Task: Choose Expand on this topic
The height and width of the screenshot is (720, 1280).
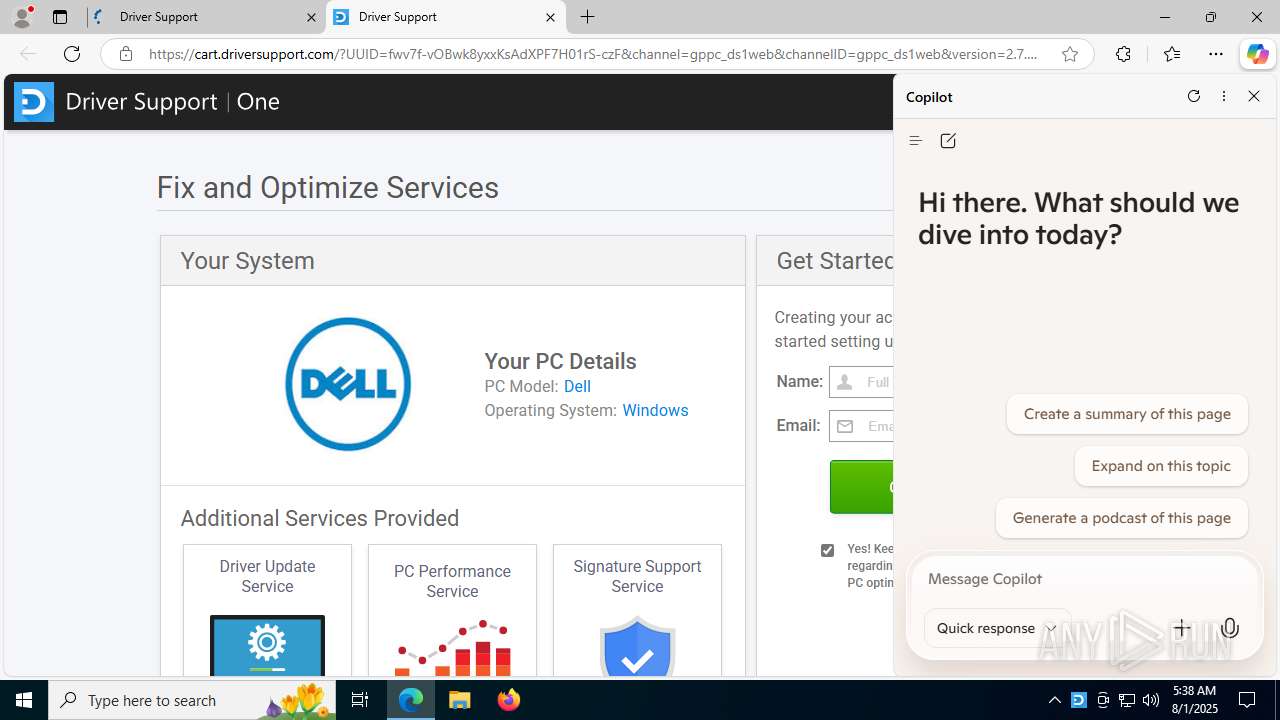Action: [1161, 466]
